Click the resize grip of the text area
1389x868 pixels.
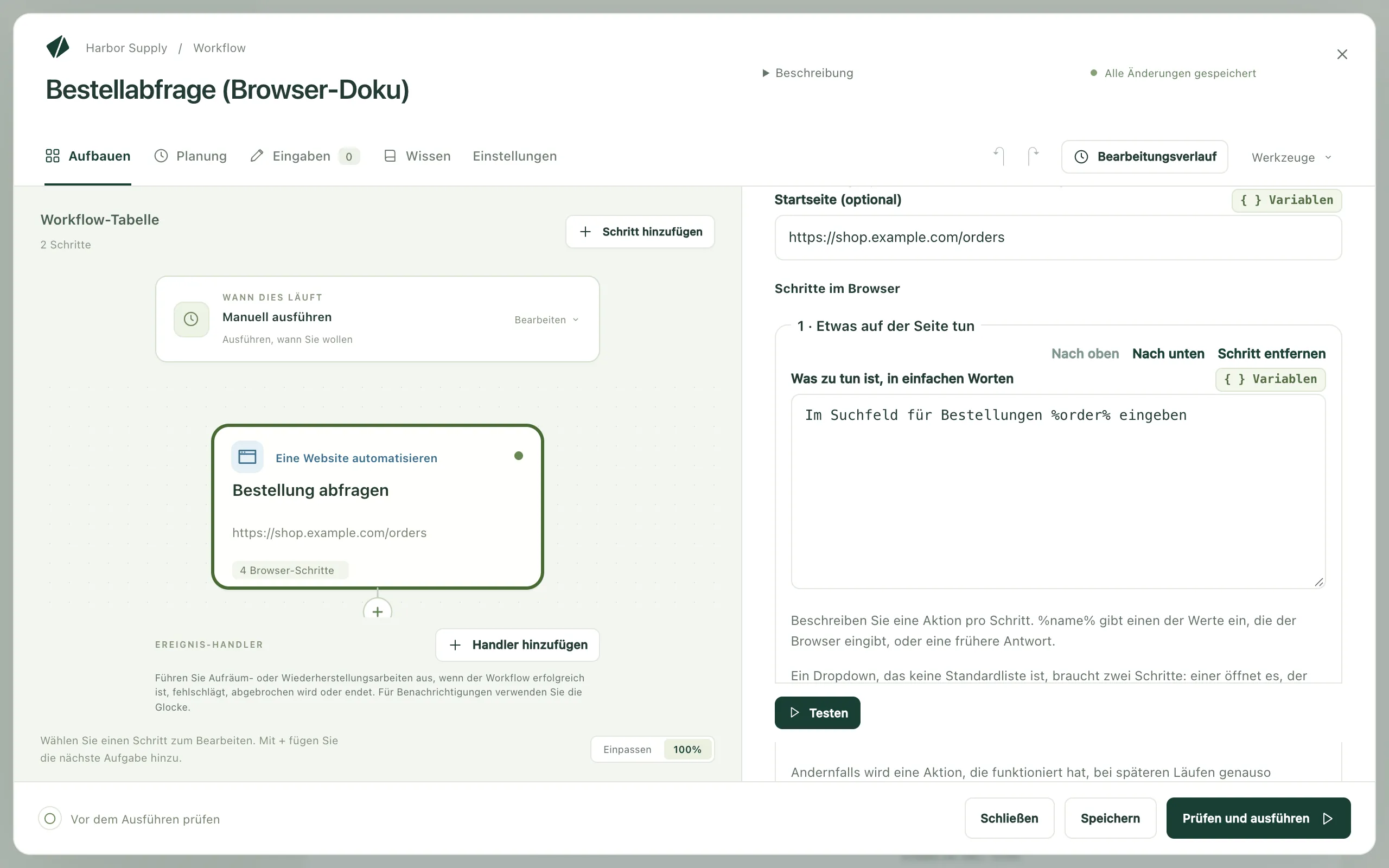click(x=1319, y=582)
